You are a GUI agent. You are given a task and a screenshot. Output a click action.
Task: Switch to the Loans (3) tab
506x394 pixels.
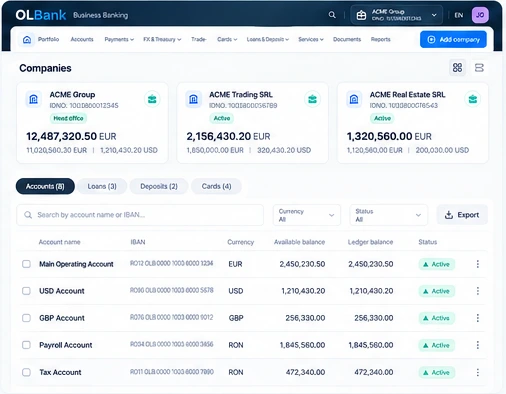(x=102, y=186)
